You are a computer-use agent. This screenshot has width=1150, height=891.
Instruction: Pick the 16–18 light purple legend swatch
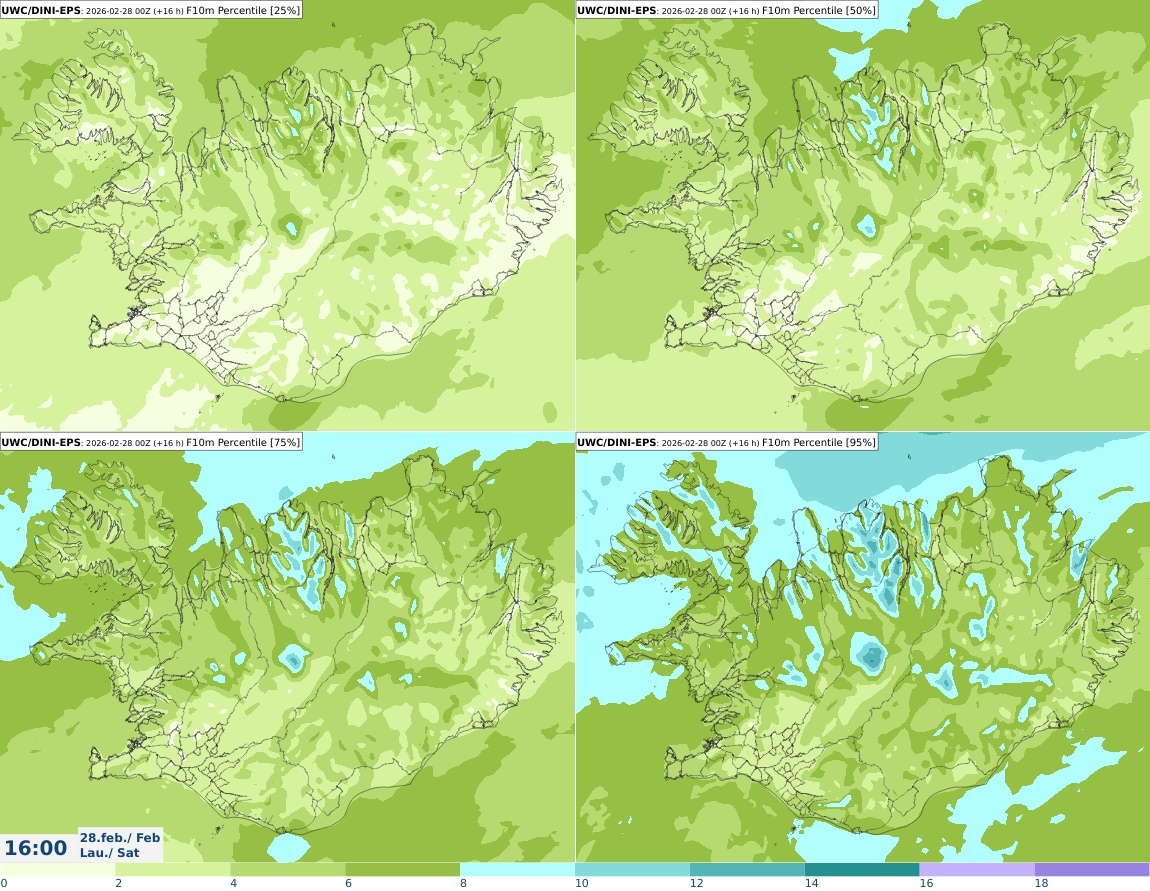tap(977, 870)
